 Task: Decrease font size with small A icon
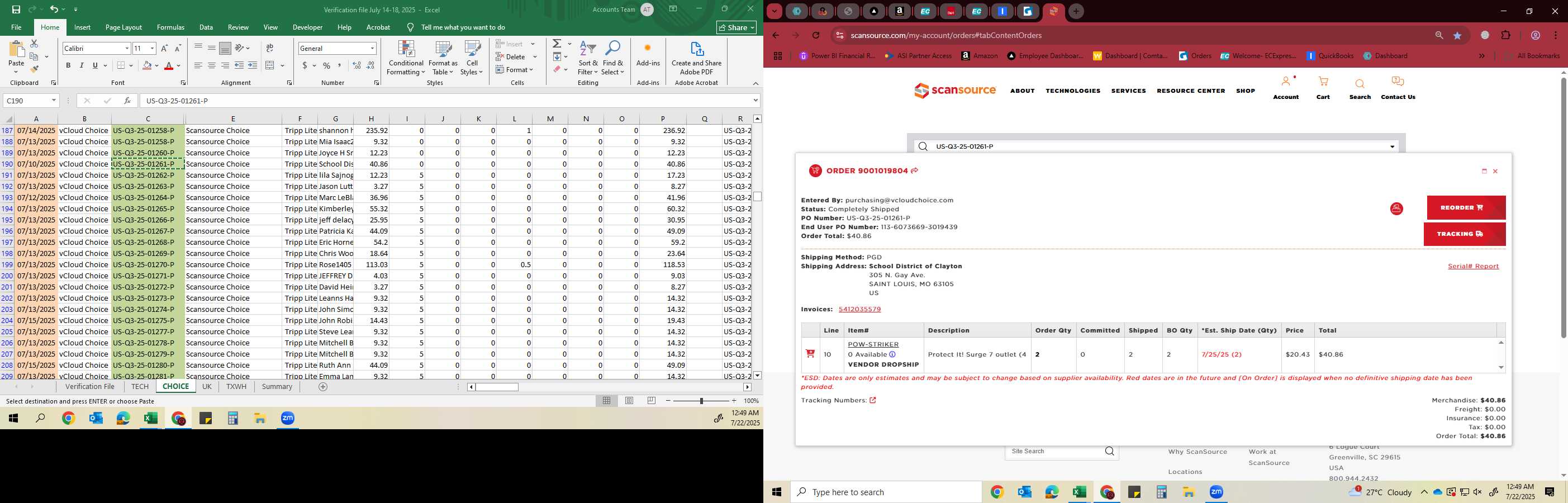coord(178,48)
